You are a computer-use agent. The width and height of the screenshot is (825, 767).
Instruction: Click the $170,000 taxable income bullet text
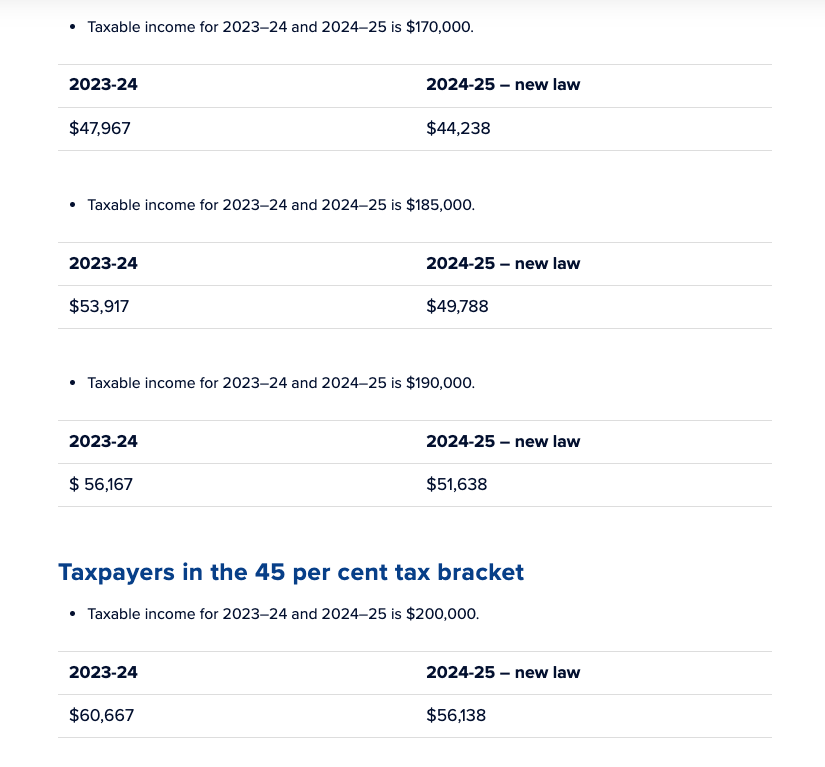pos(280,27)
